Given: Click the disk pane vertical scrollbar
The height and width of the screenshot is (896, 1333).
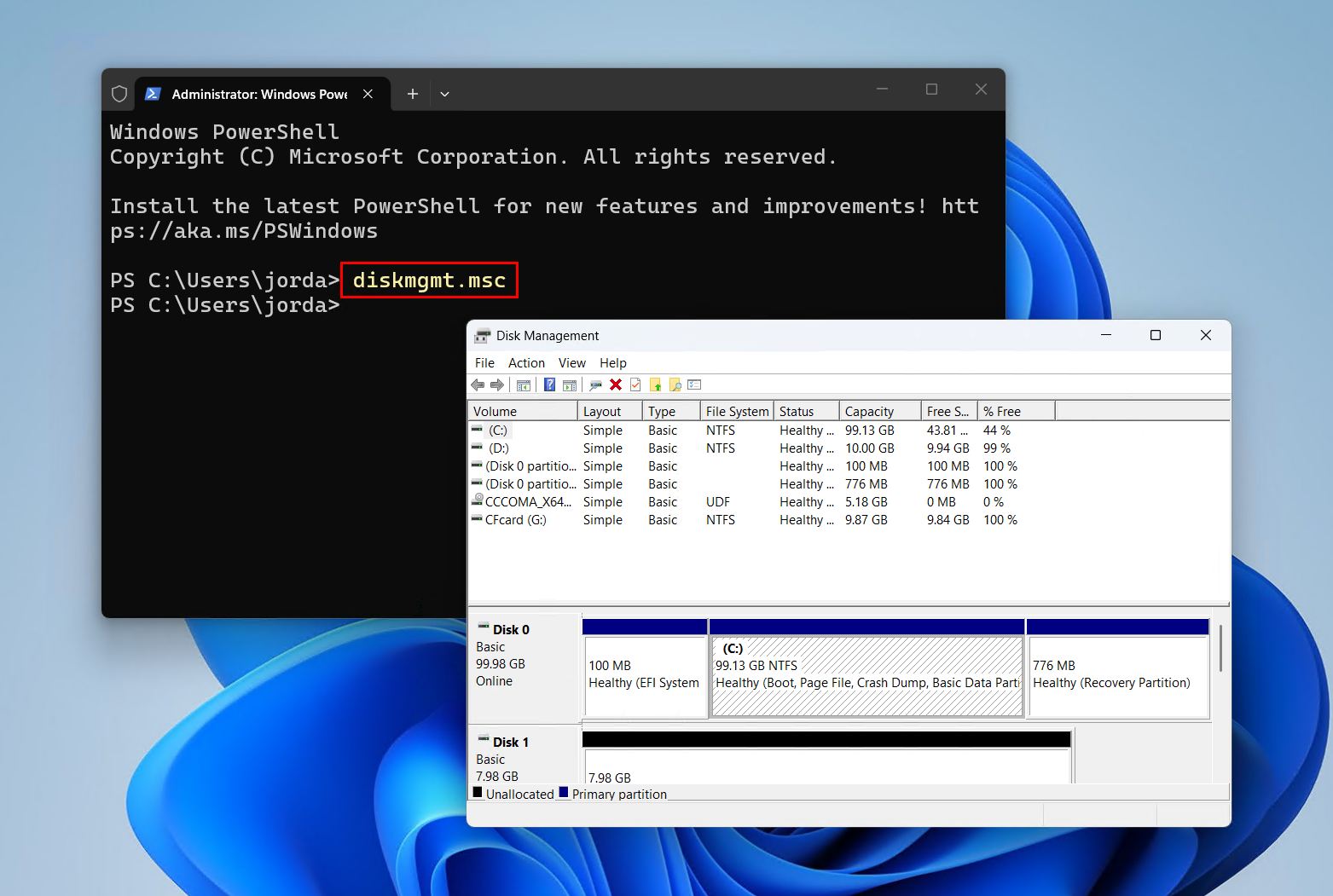Looking at the screenshot, I should (x=1221, y=648).
